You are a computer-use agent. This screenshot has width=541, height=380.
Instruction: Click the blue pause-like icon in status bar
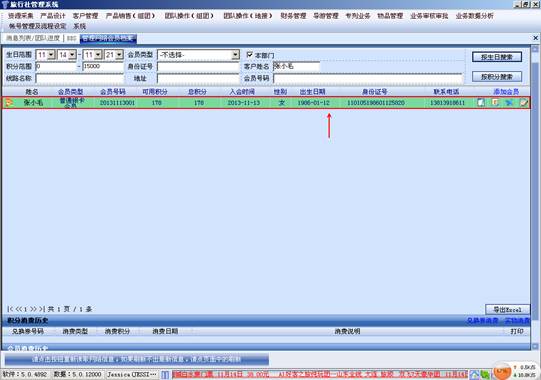pos(165,374)
